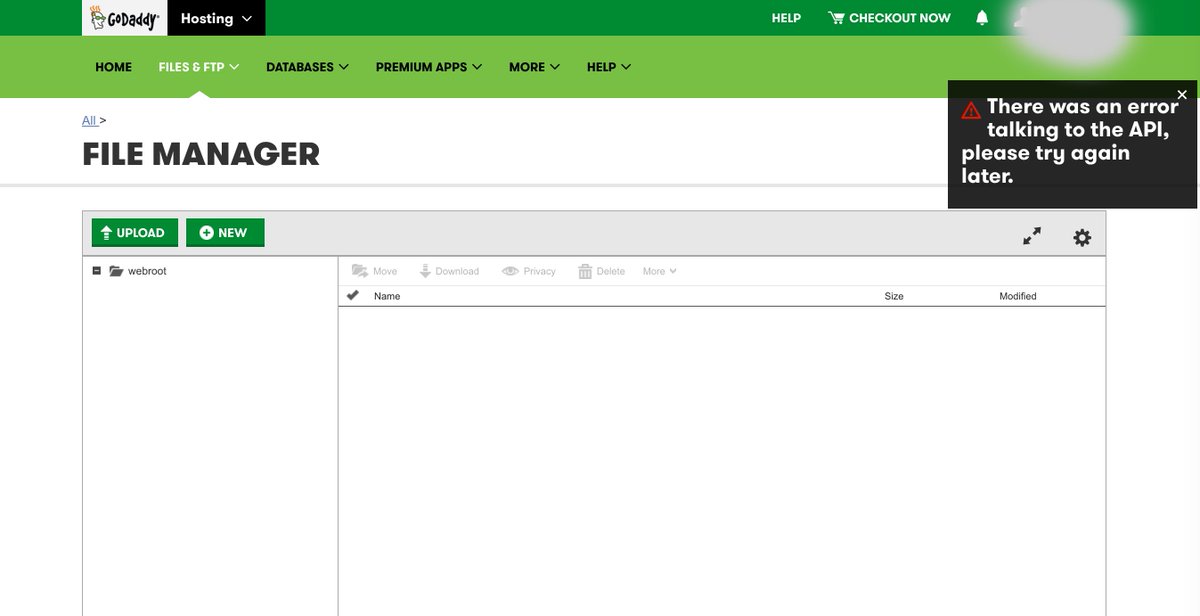
Task: Open the More actions dropdown
Action: pyautogui.click(x=660, y=271)
